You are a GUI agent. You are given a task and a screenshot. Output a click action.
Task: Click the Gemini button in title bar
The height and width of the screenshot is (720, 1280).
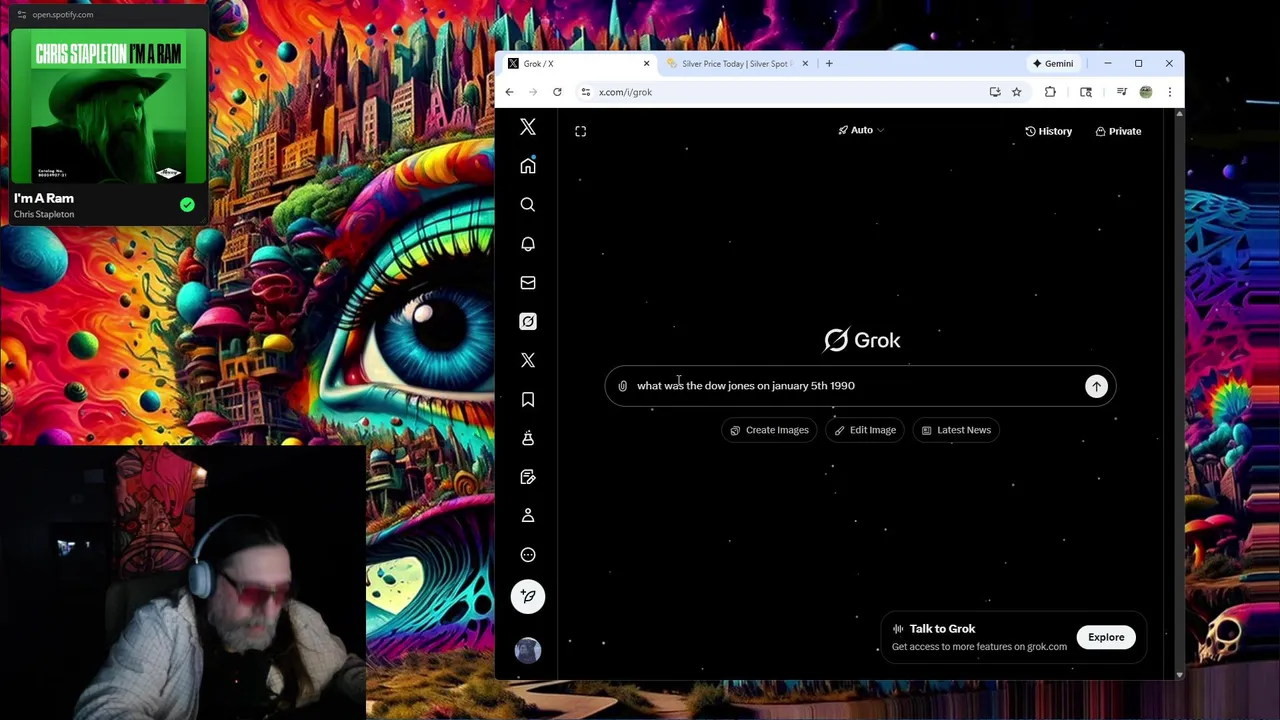(1053, 64)
